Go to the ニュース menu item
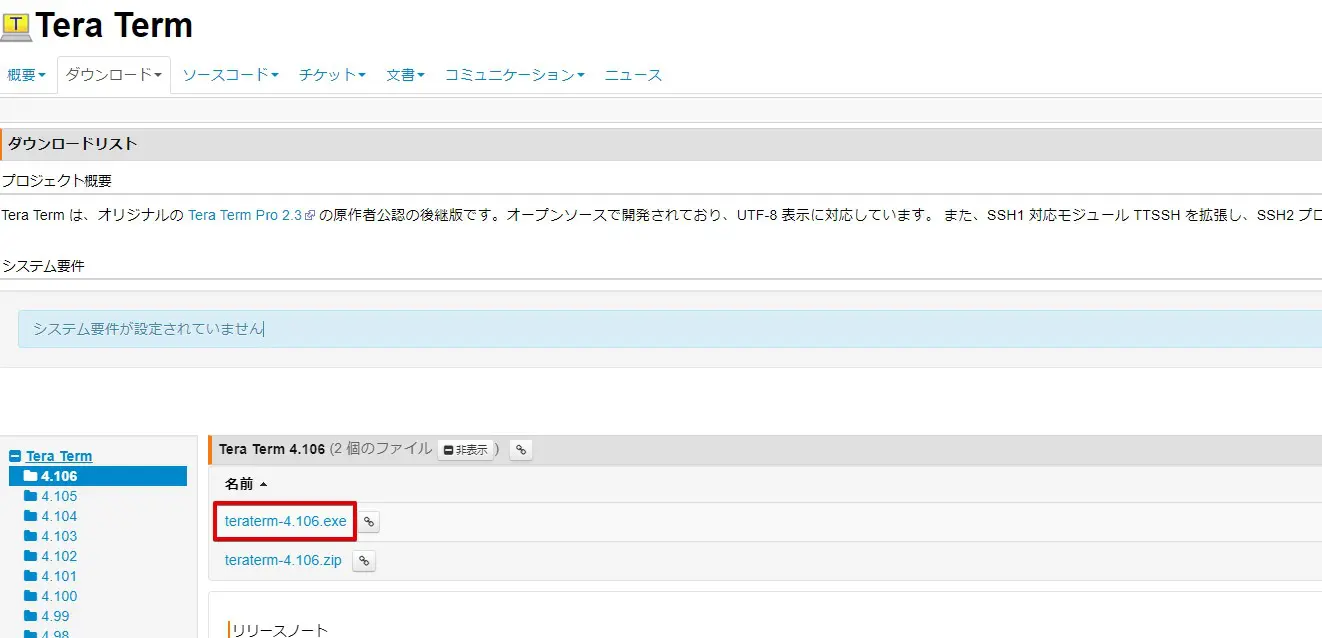 (x=633, y=75)
